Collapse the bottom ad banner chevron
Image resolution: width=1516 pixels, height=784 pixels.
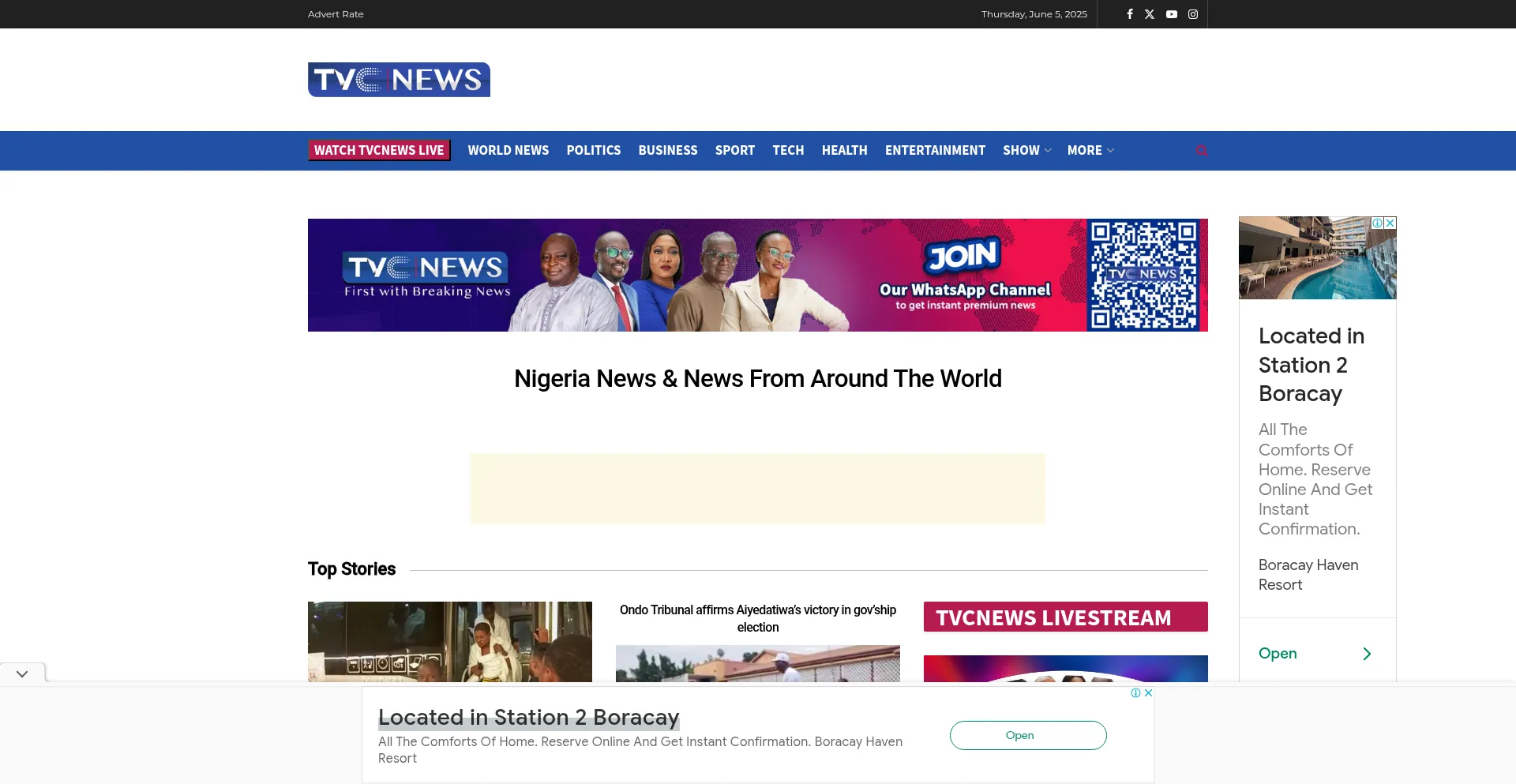click(x=21, y=673)
